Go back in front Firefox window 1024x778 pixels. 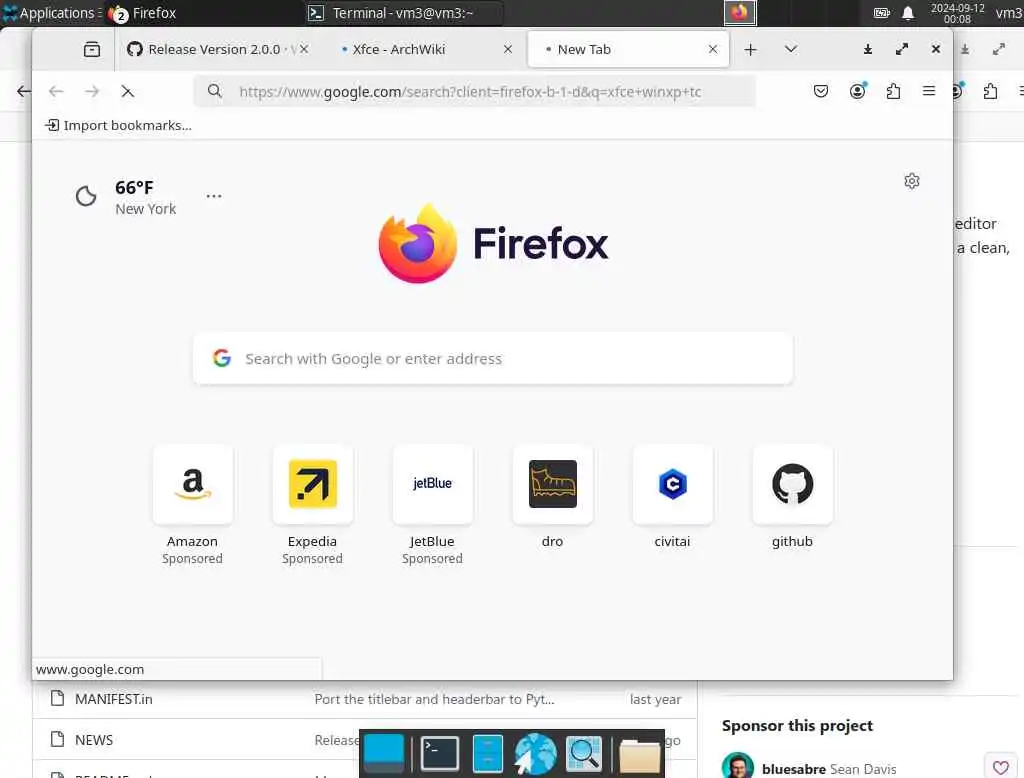56,91
